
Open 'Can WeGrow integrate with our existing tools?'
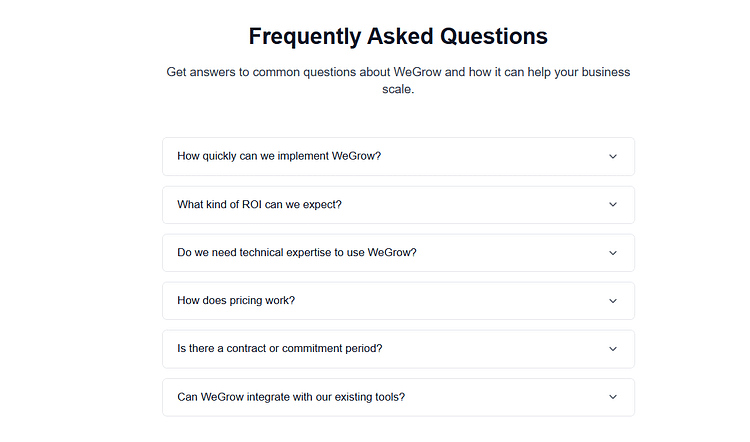point(290,397)
